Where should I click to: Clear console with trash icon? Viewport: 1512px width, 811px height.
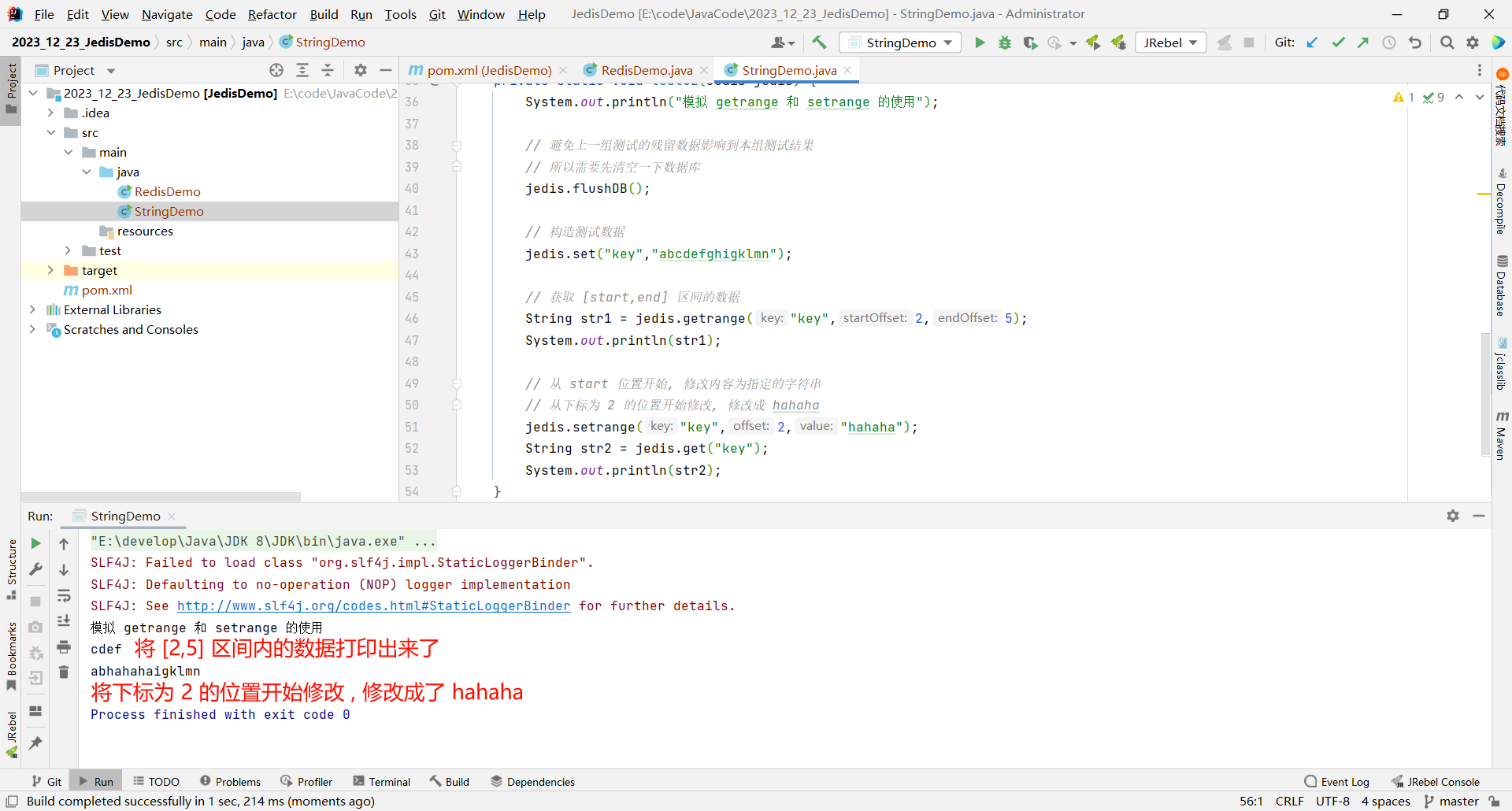click(64, 672)
